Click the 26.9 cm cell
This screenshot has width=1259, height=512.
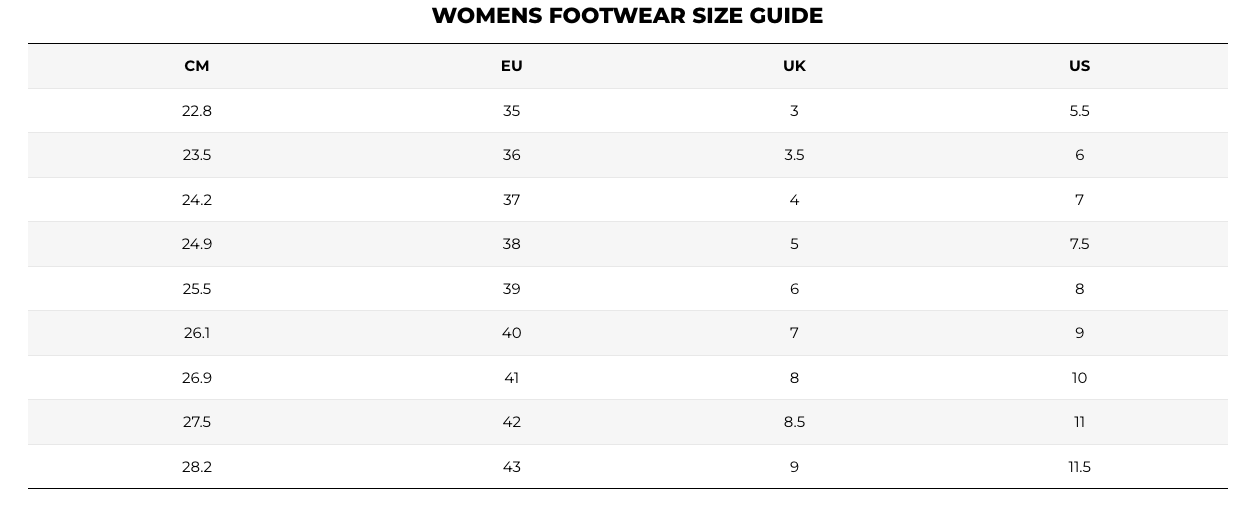click(x=197, y=378)
